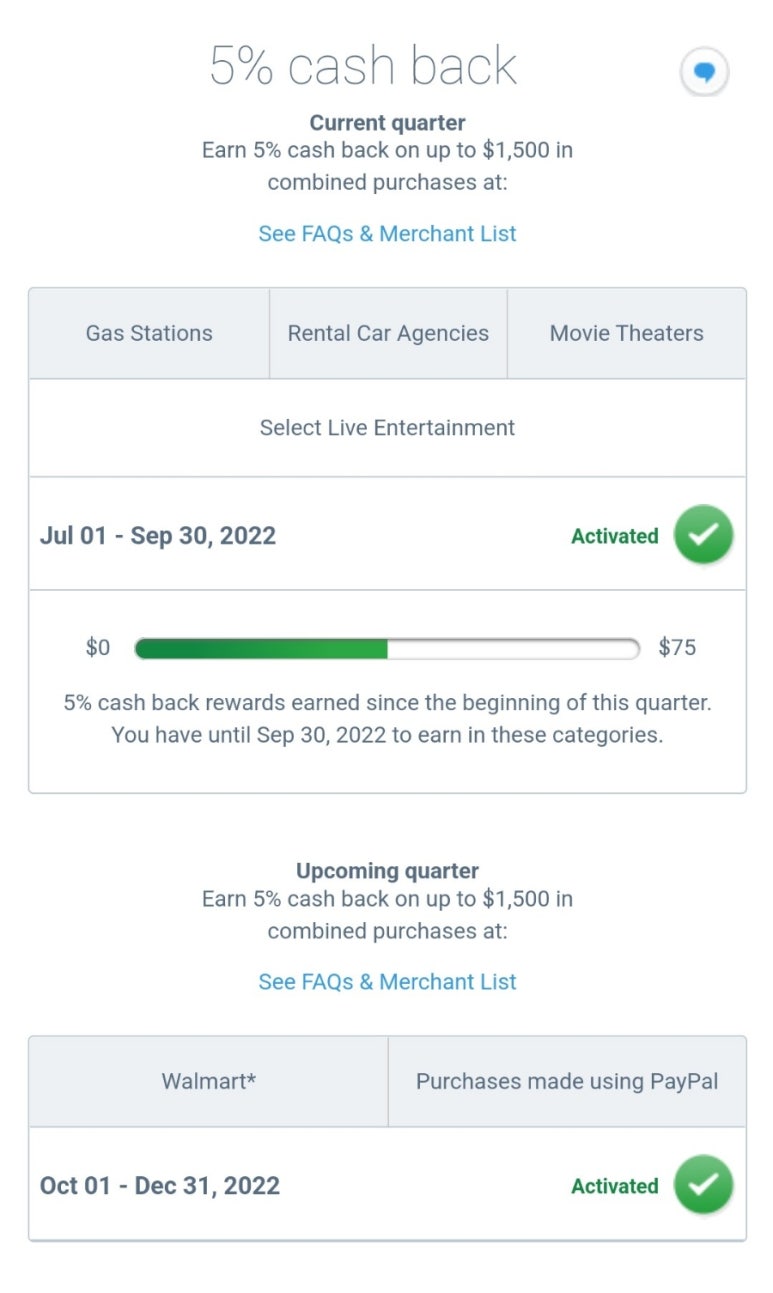Open upcoming quarter FAQs & Merchant List link
773x1293 pixels.
387,982
